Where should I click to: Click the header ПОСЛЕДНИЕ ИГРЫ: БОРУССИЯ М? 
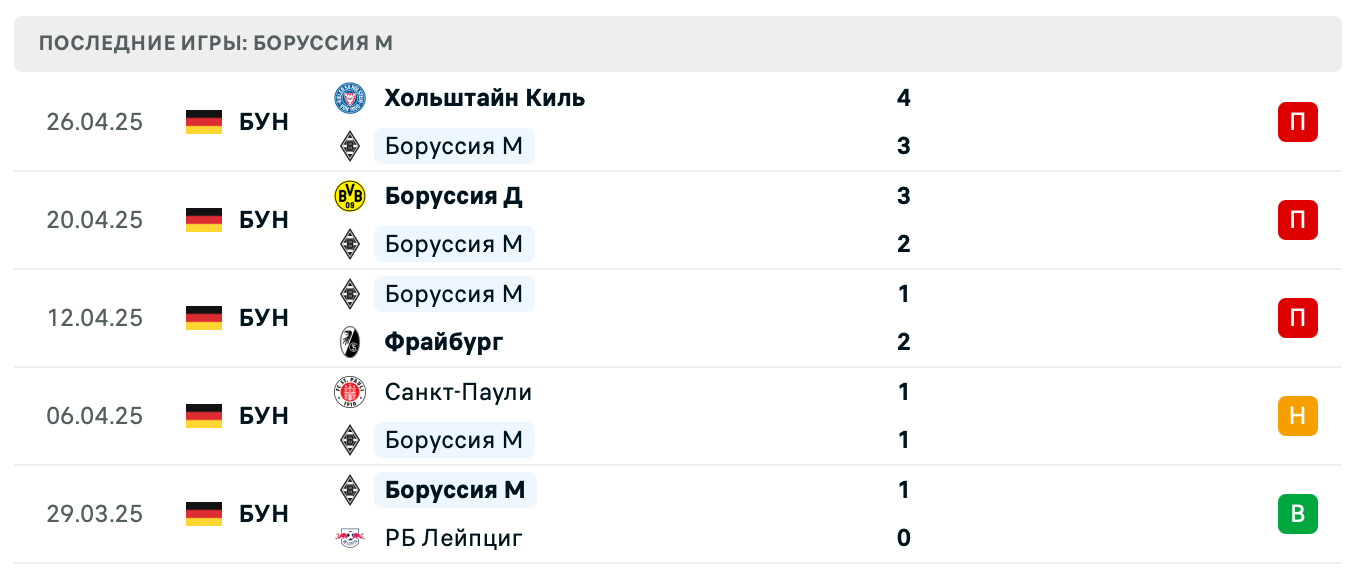(x=216, y=43)
